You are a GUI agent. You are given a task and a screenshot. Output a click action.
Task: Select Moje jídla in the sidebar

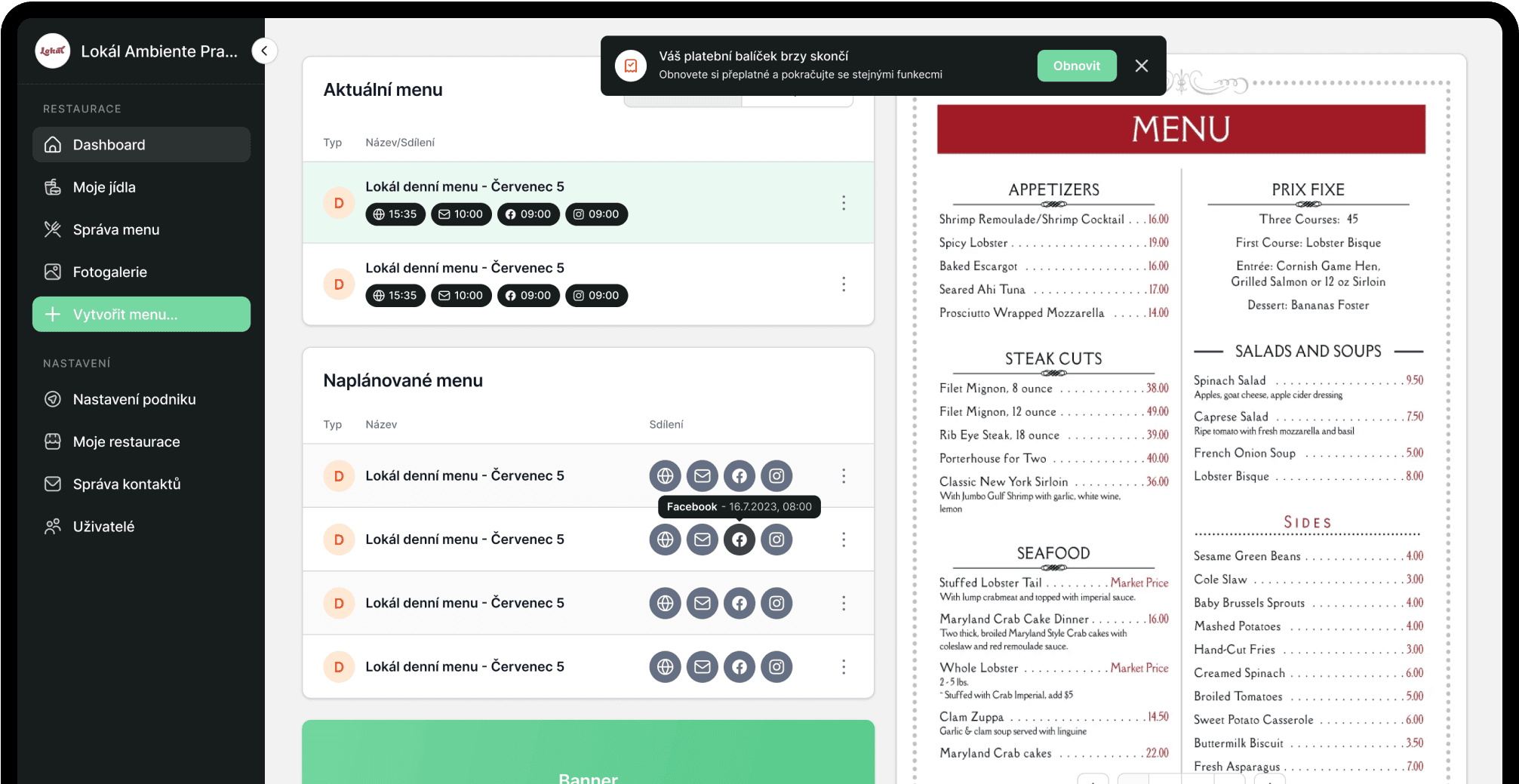click(x=104, y=187)
